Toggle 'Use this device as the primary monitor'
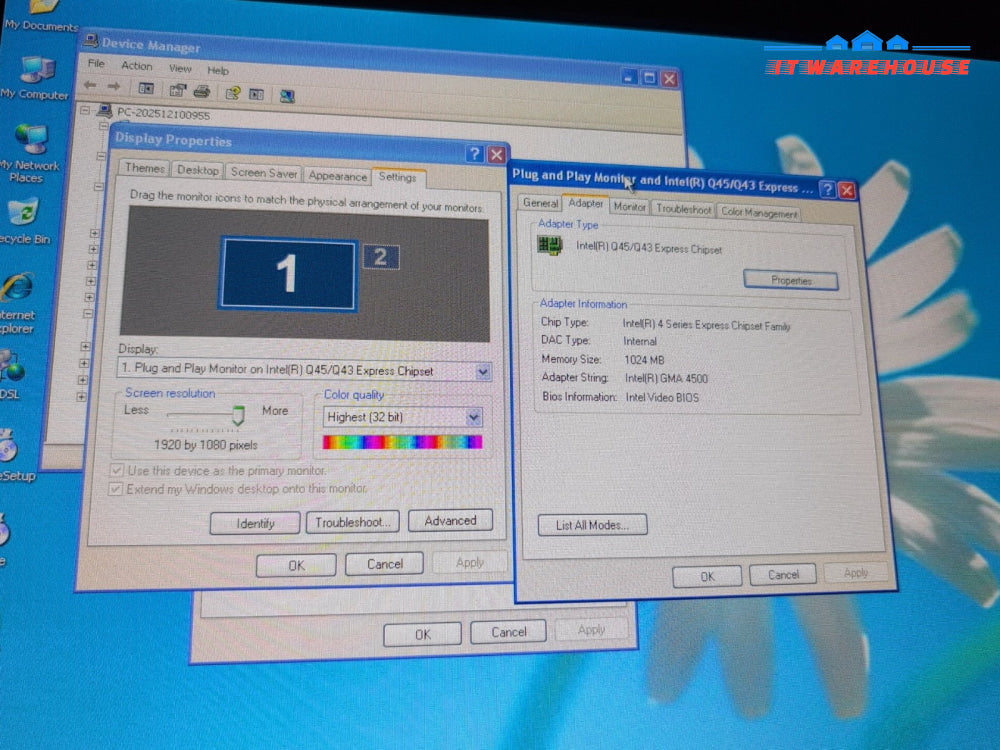 tap(116, 470)
